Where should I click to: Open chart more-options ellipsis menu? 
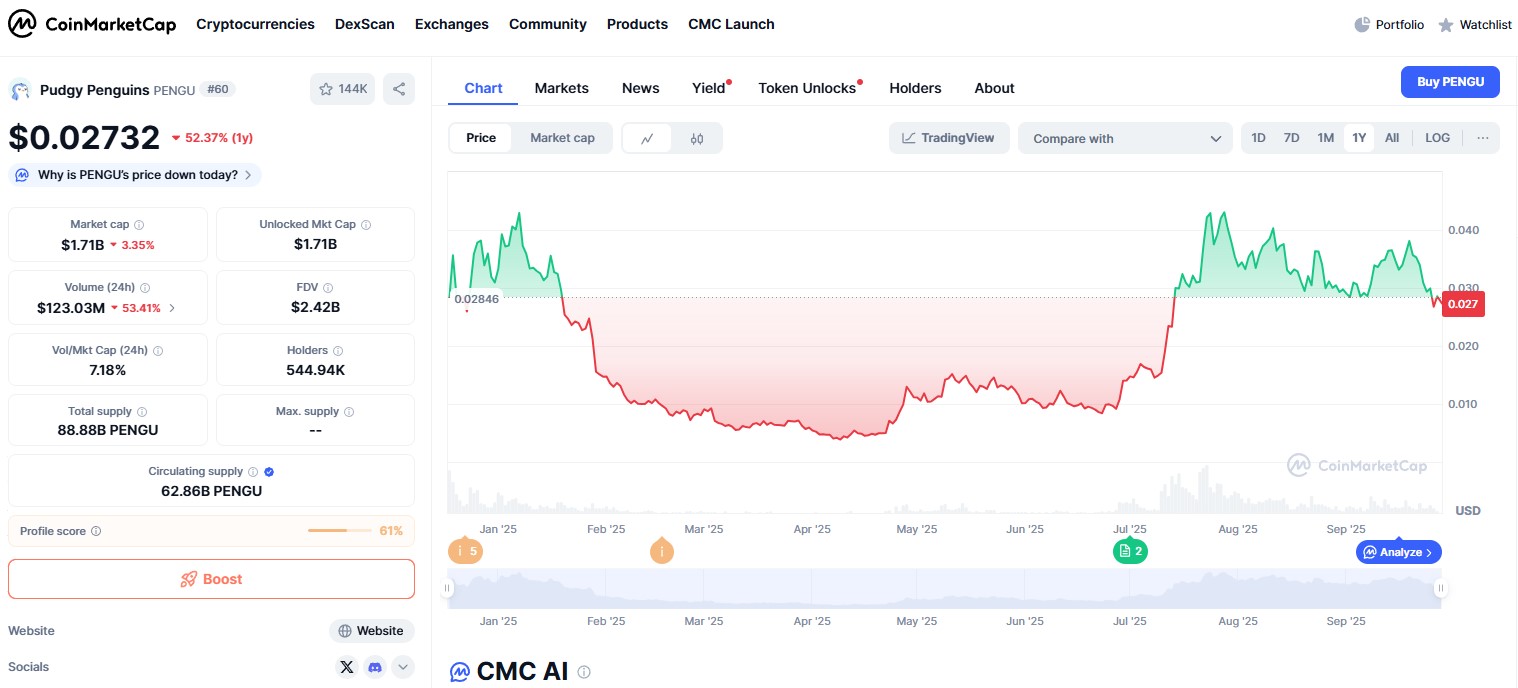pyautogui.click(x=1482, y=138)
